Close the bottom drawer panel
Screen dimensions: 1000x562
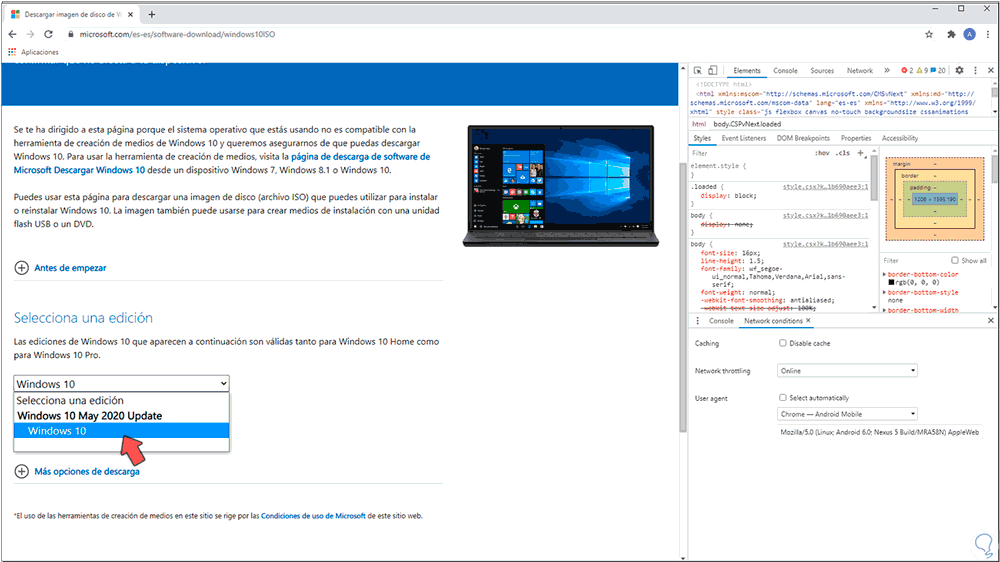990,321
